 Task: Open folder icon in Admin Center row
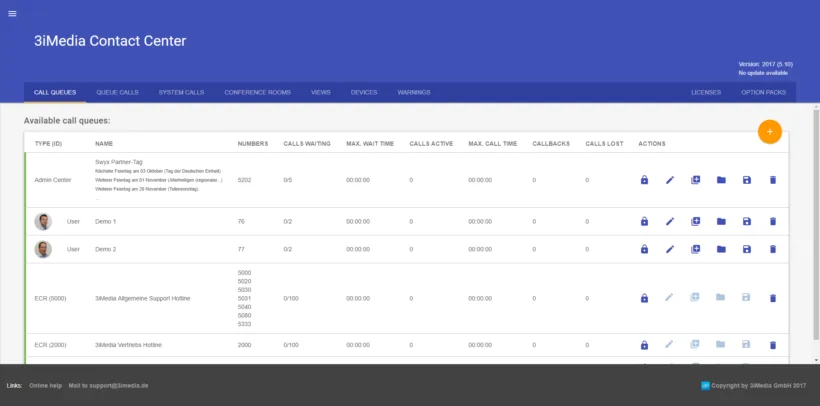[x=721, y=180]
